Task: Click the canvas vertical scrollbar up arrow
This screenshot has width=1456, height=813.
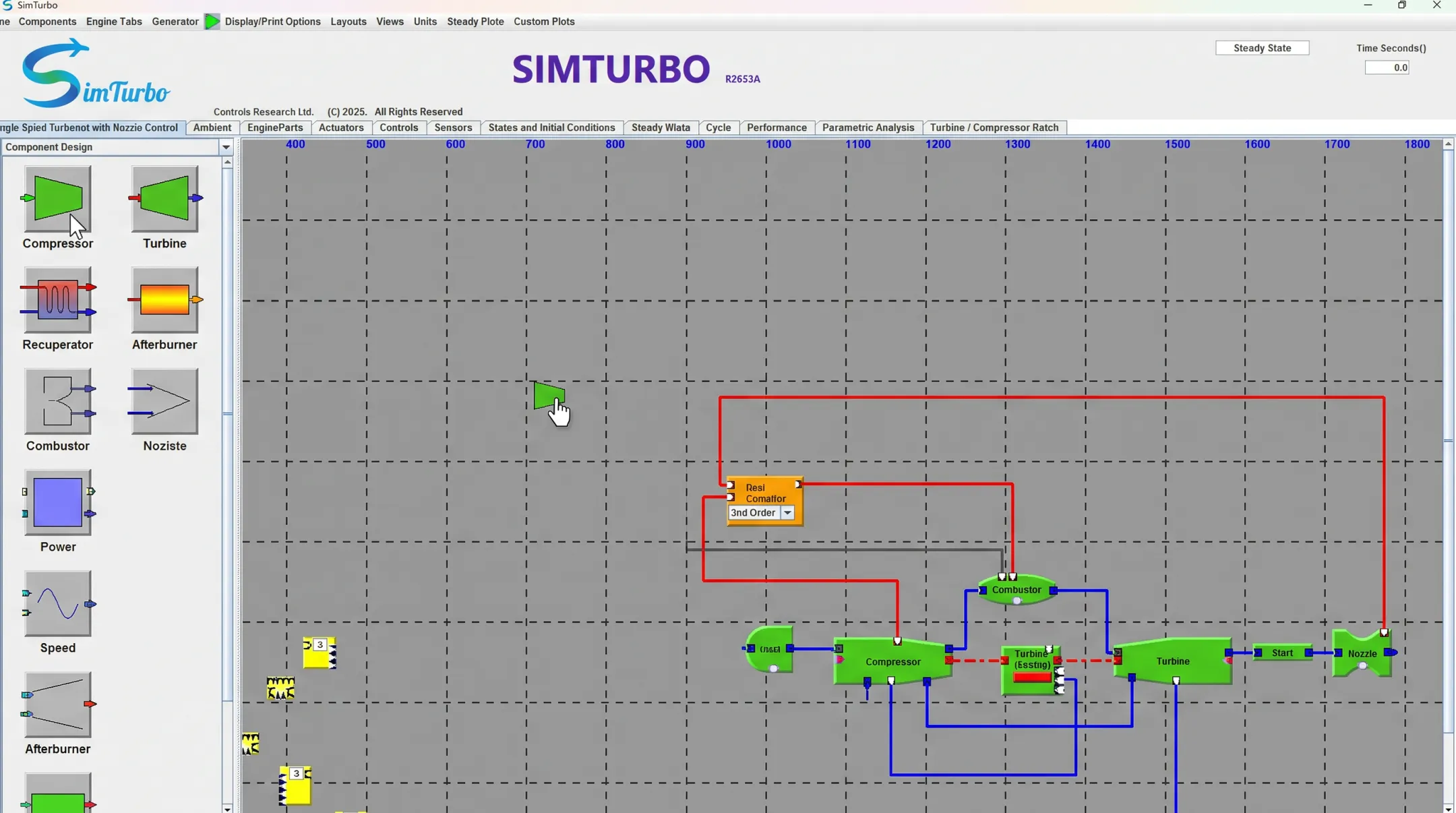Action: [1448, 144]
